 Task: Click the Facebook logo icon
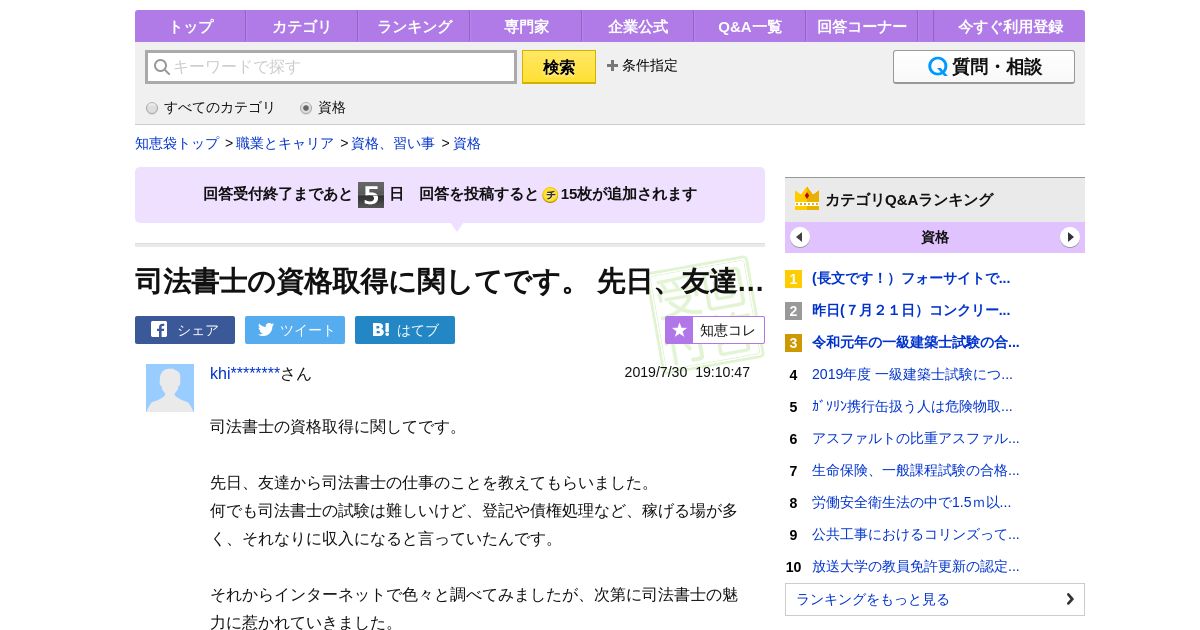point(159,329)
